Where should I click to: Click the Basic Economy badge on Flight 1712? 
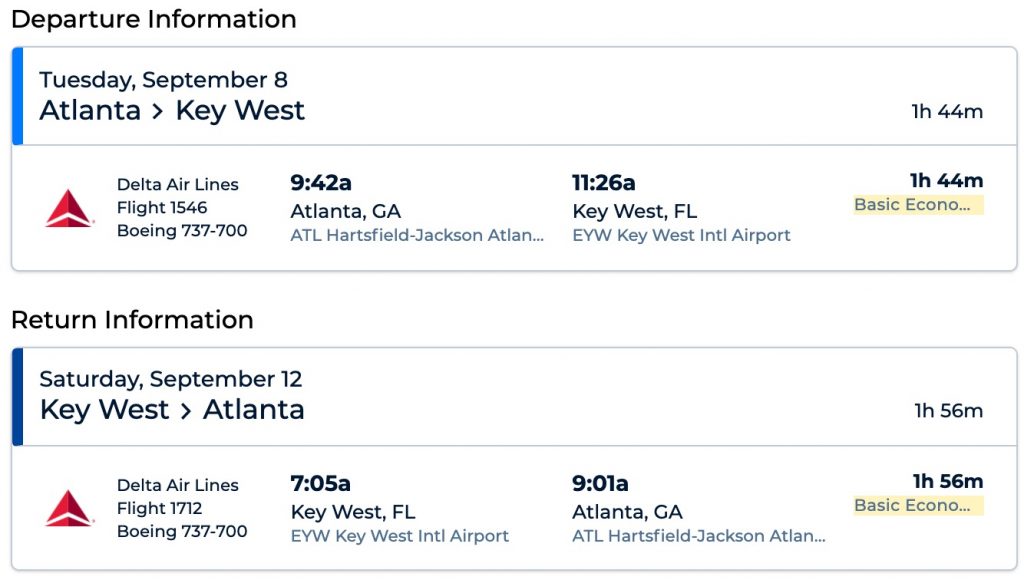pyautogui.click(x=917, y=505)
